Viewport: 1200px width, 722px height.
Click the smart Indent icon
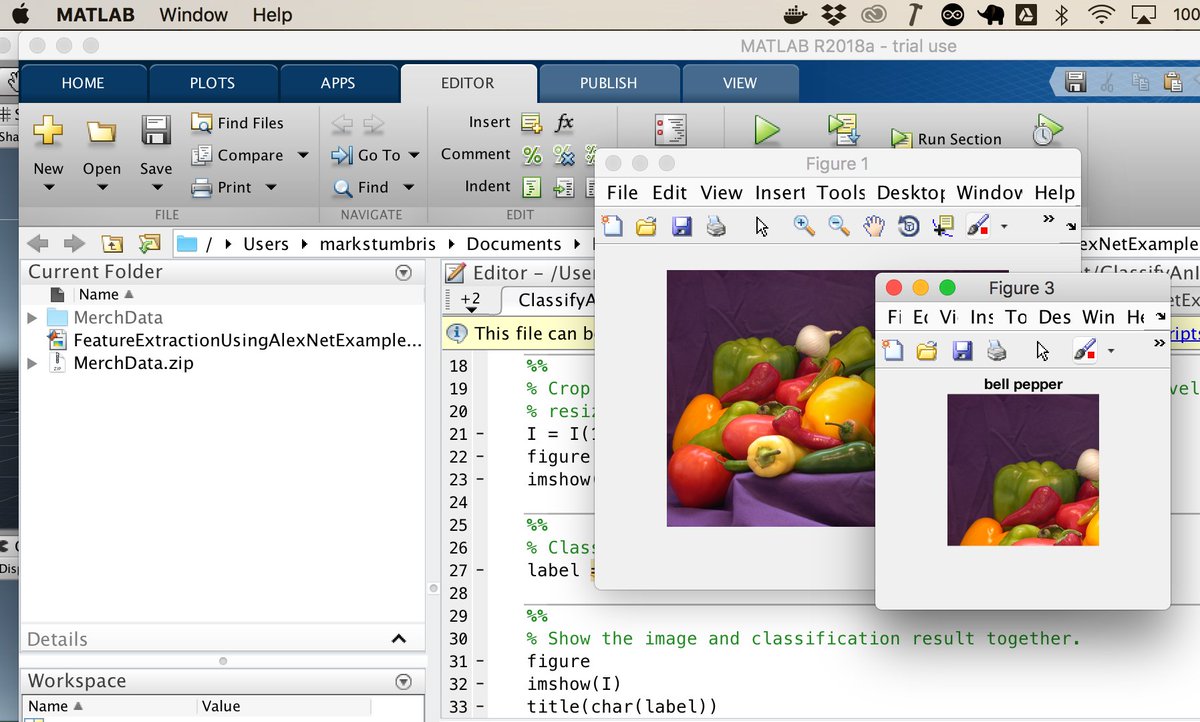coord(532,187)
